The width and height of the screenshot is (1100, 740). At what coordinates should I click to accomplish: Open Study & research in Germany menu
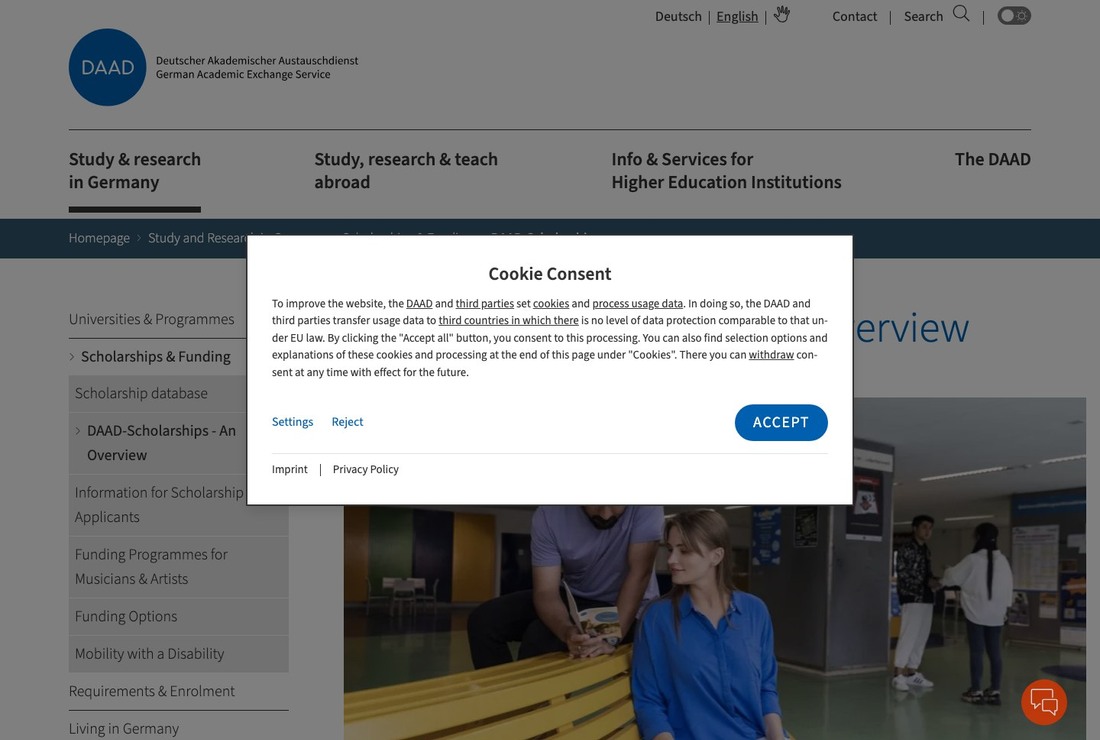(x=135, y=170)
